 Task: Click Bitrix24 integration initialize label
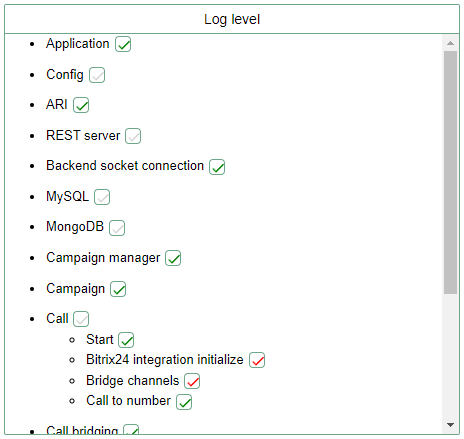tap(165, 359)
